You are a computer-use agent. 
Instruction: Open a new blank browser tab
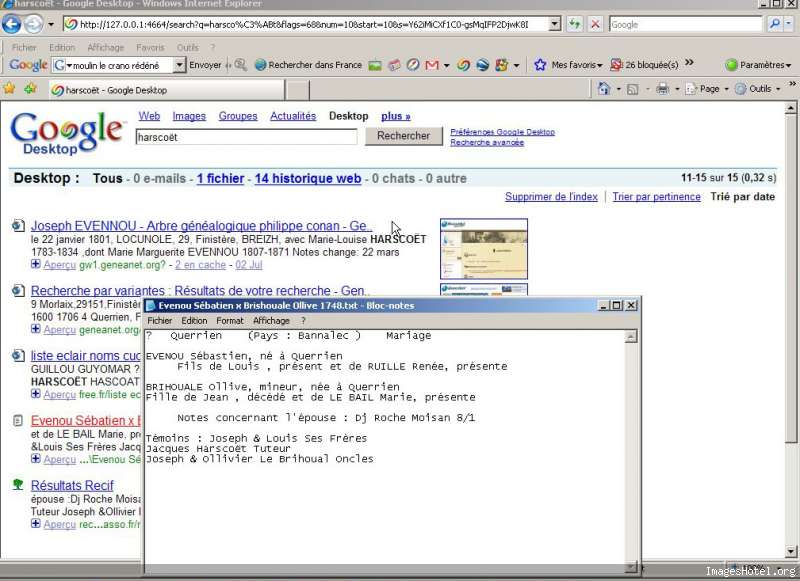pos(297,90)
